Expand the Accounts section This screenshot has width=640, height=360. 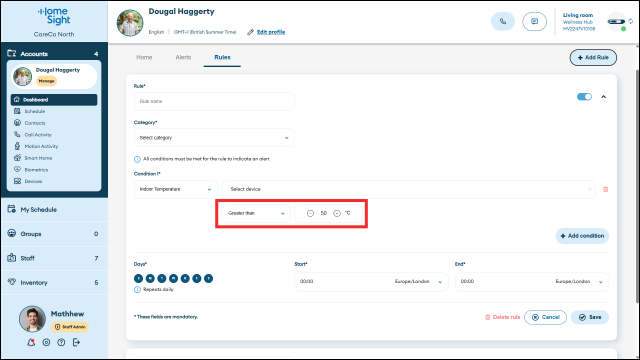(54, 54)
